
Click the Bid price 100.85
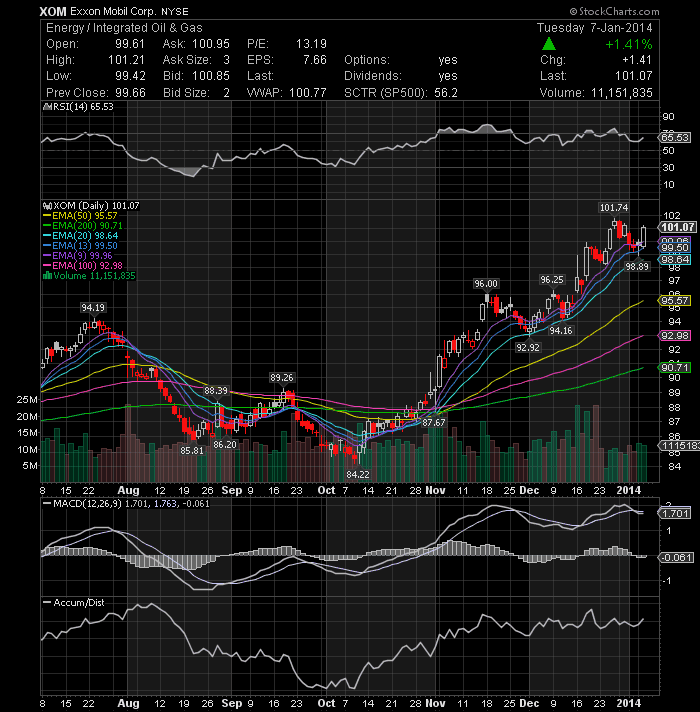[211, 76]
